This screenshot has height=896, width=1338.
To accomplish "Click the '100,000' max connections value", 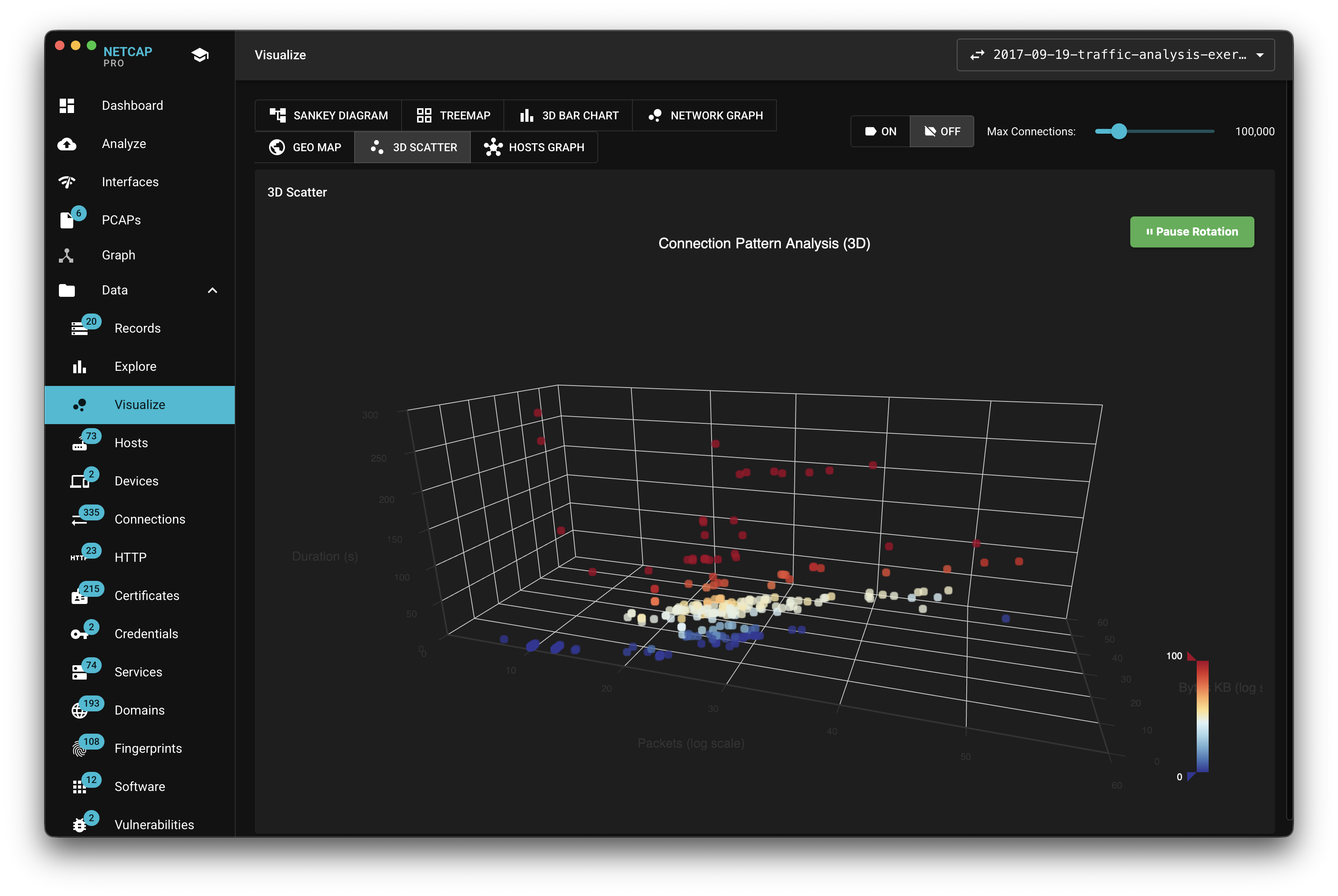I will coord(1254,131).
